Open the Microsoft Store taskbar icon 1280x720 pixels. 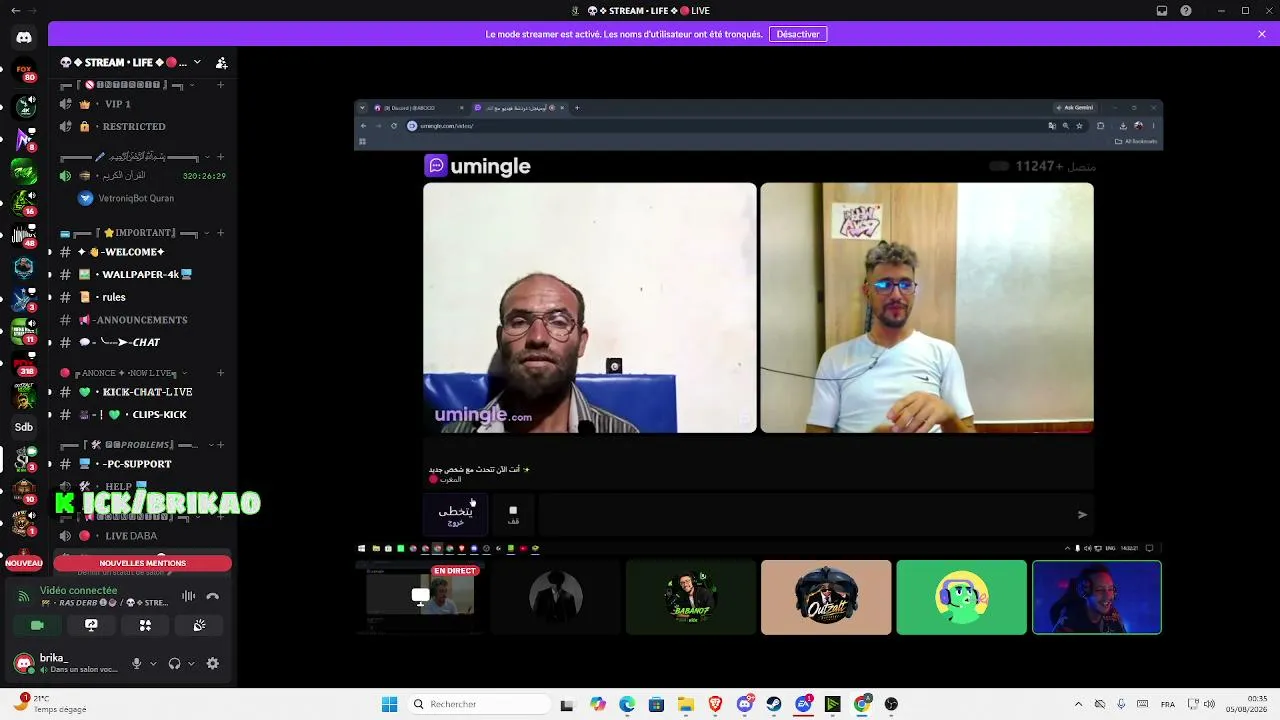[x=656, y=704]
